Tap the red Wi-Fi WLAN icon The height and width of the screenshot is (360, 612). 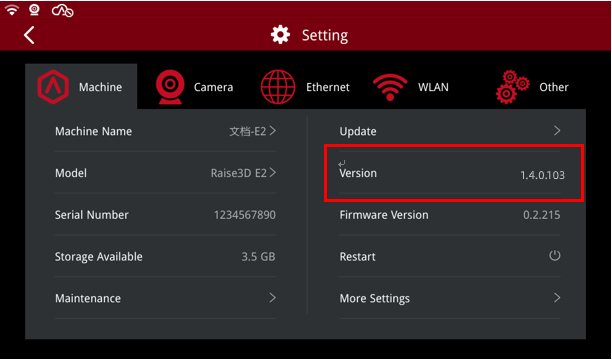click(x=390, y=87)
